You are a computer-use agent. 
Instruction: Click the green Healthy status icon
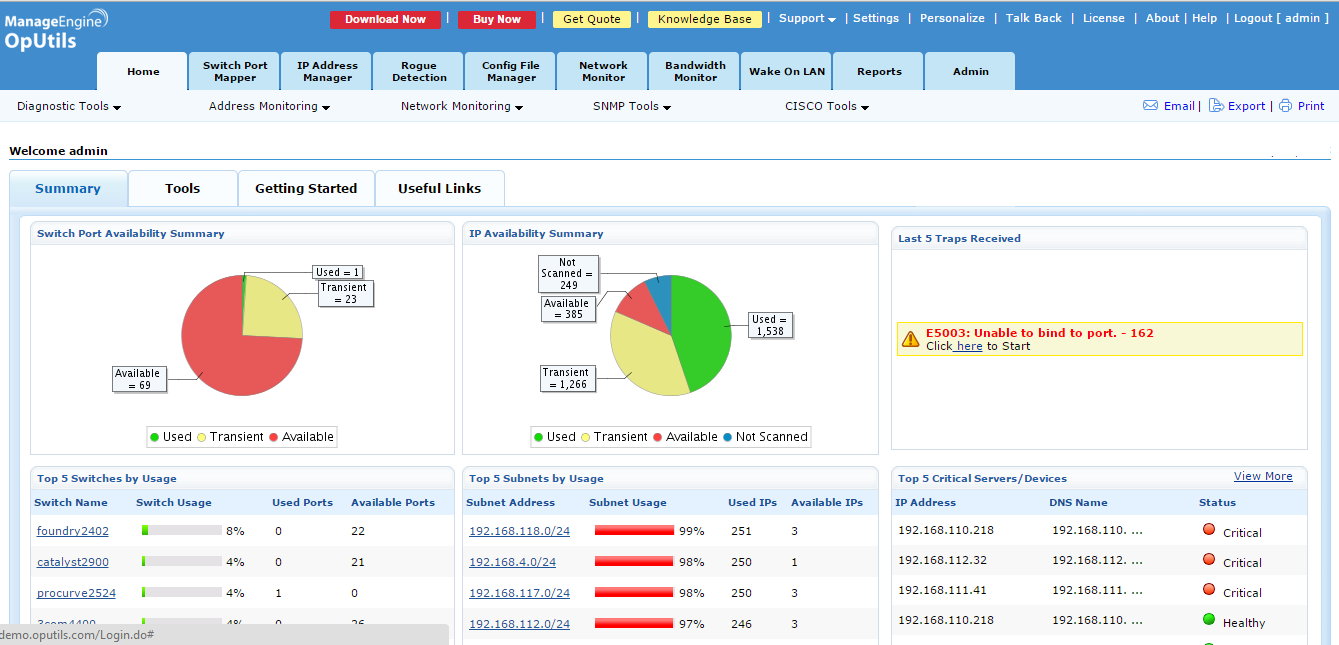[x=1208, y=620]
